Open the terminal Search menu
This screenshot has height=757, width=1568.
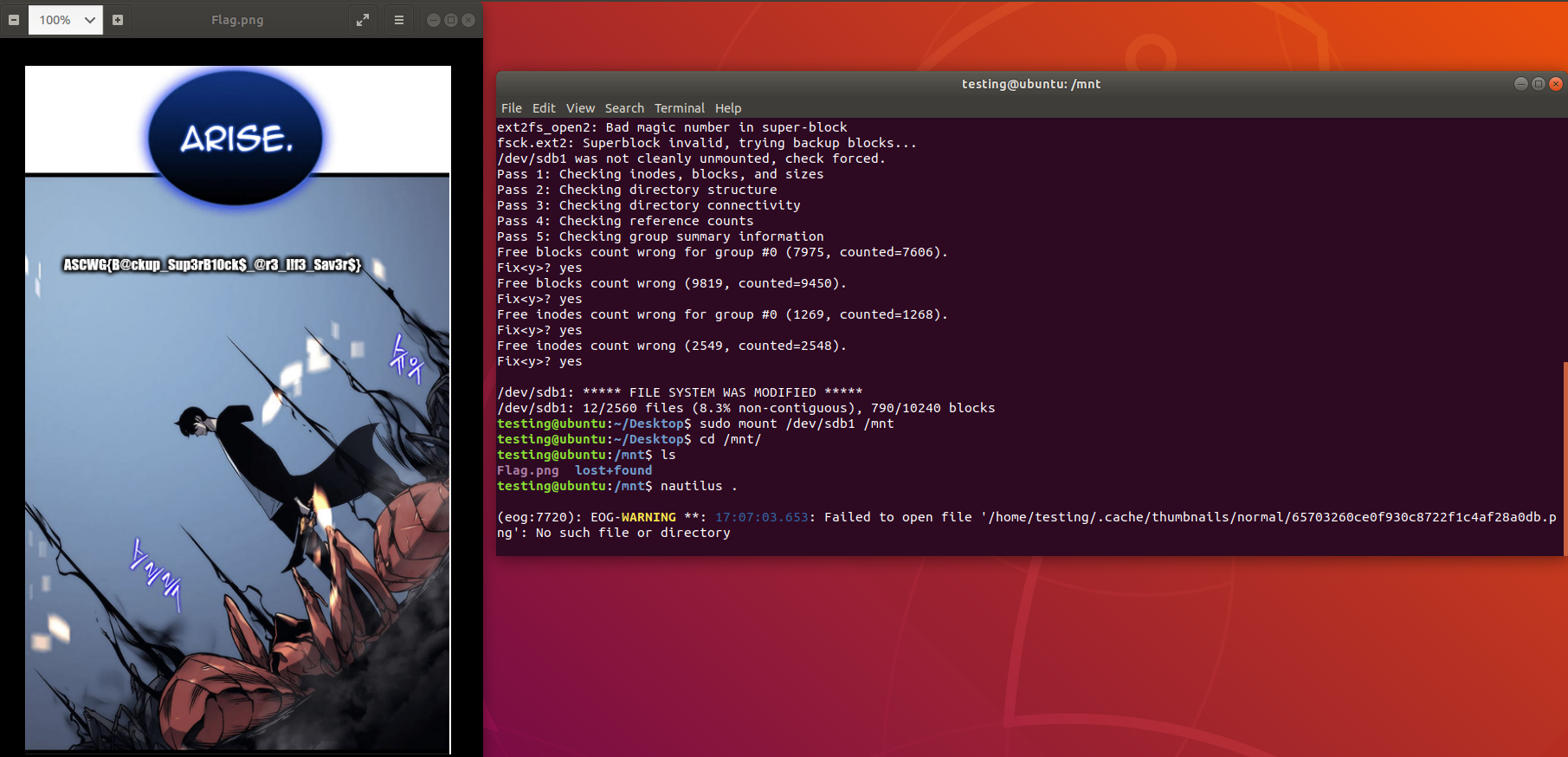(x=624, y=108)
